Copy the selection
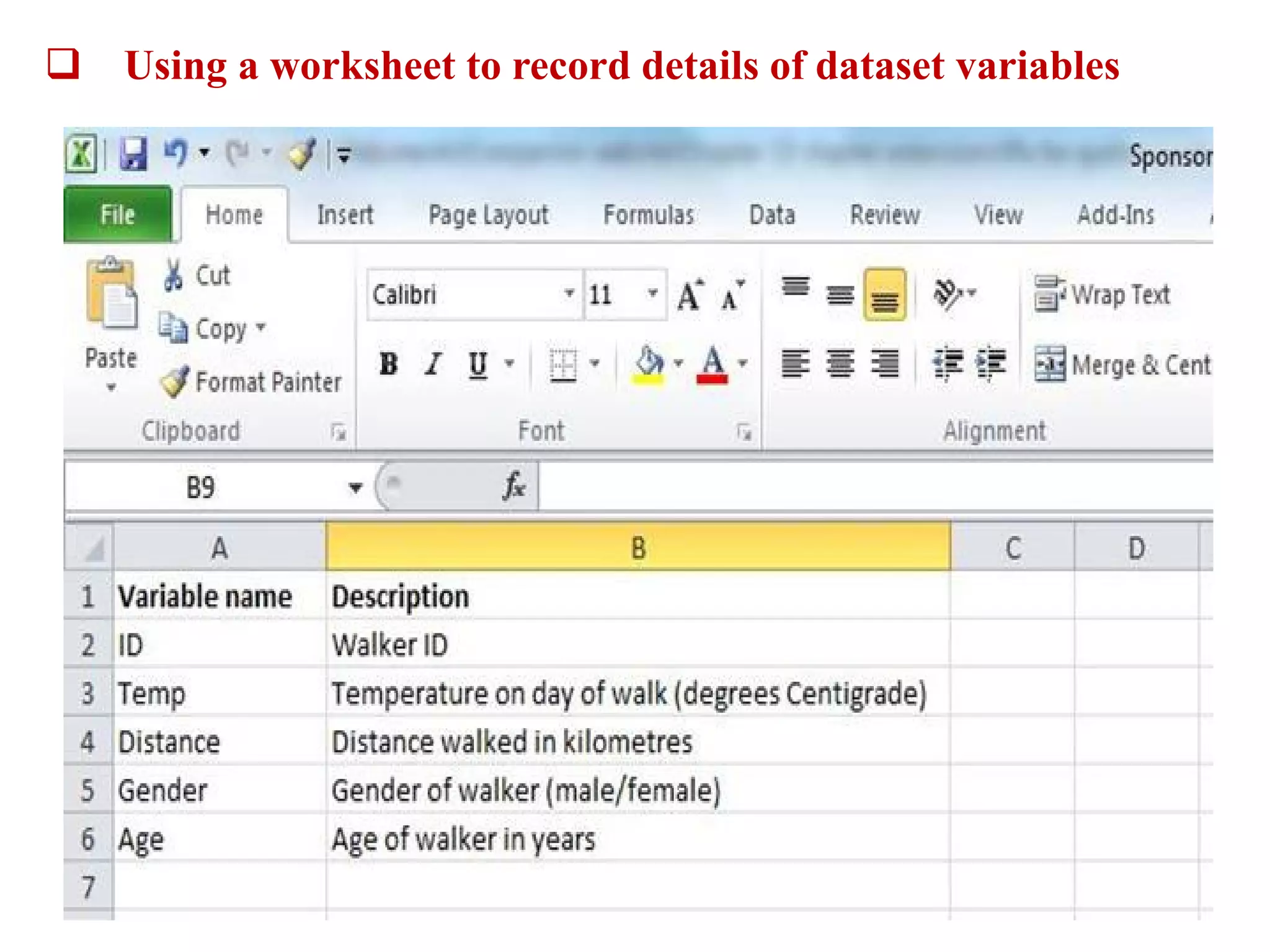This screenshot has height=952, width=1270. [202, 328]
